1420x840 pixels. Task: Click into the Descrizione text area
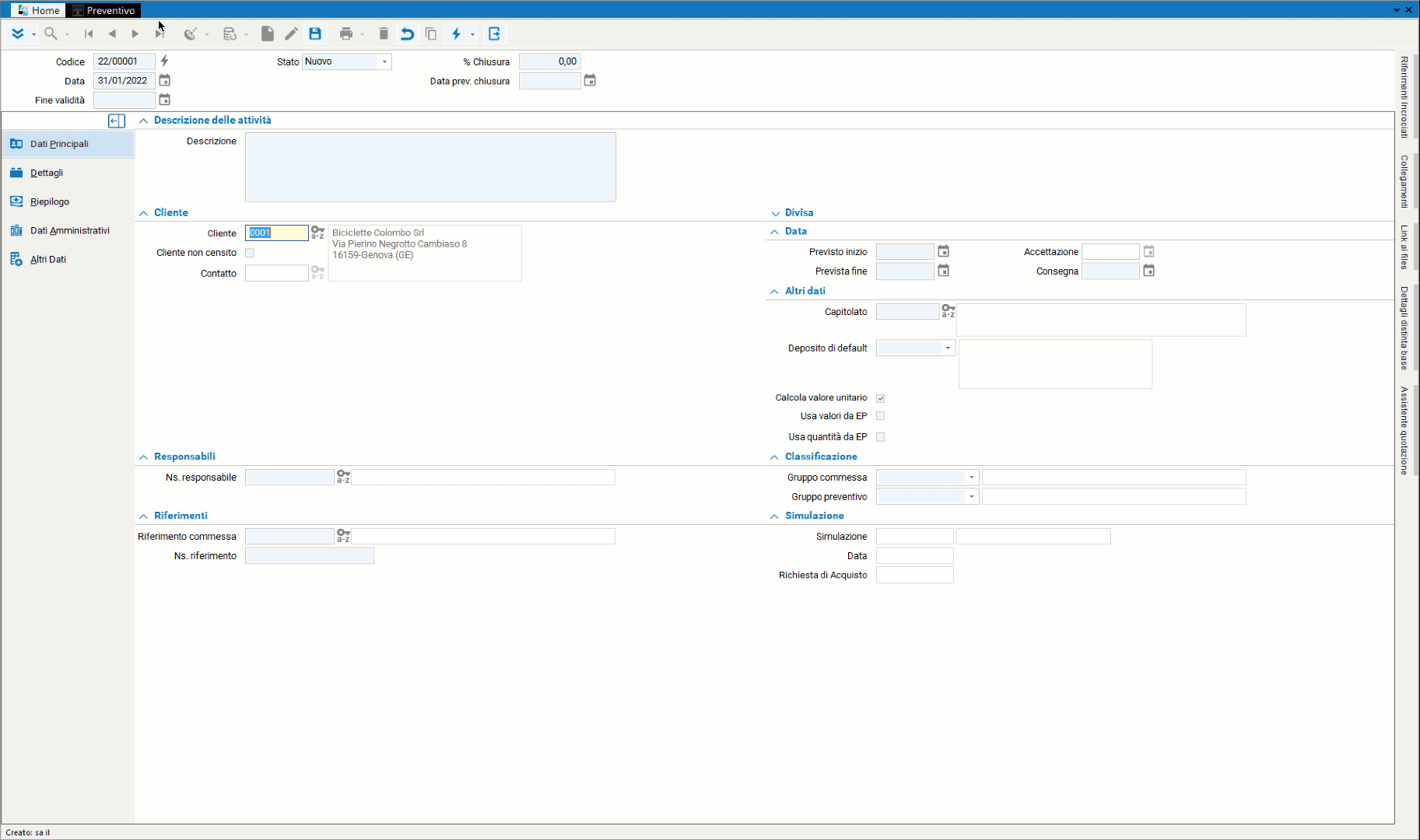click(x=430, y=167)
